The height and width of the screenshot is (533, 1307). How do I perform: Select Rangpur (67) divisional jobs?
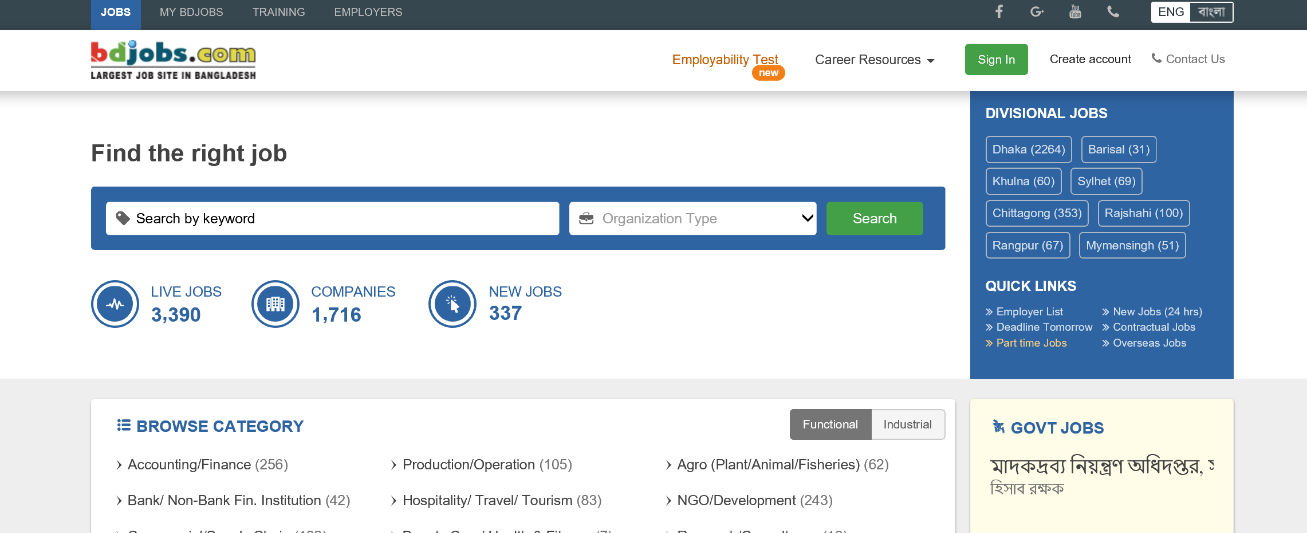pos(1028,245)
